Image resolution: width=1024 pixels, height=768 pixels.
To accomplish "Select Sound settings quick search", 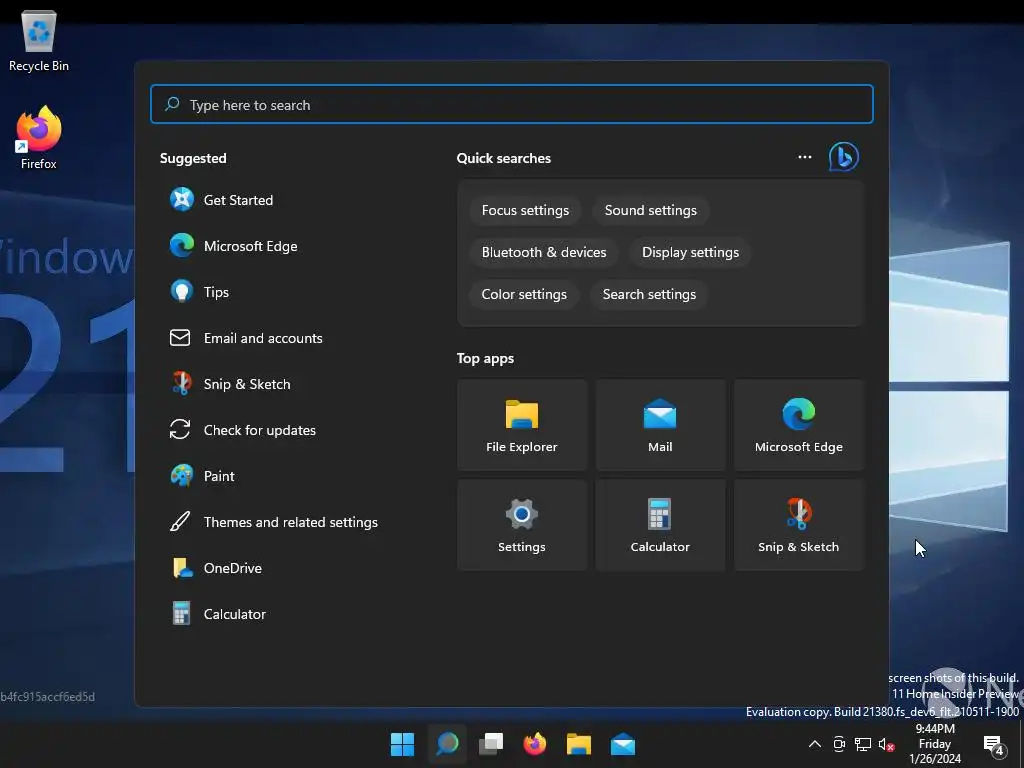I will coord(650,210).
